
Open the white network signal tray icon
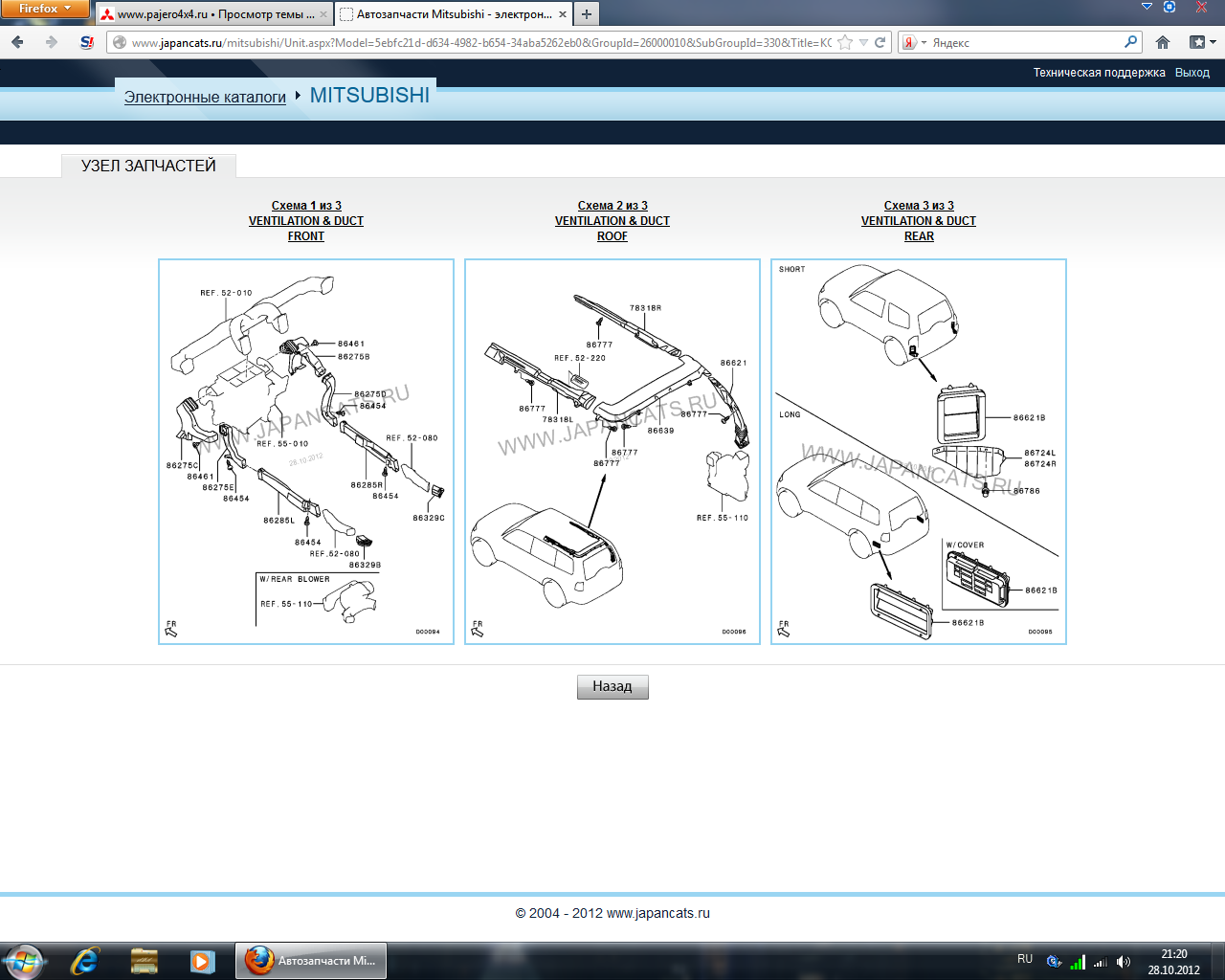pos(1101,962)
